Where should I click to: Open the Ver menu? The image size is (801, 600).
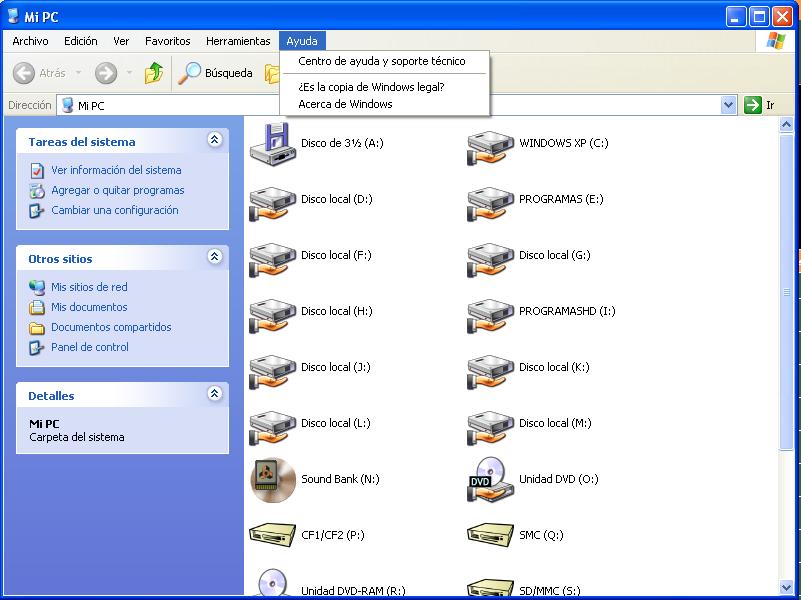click(121, 41)
